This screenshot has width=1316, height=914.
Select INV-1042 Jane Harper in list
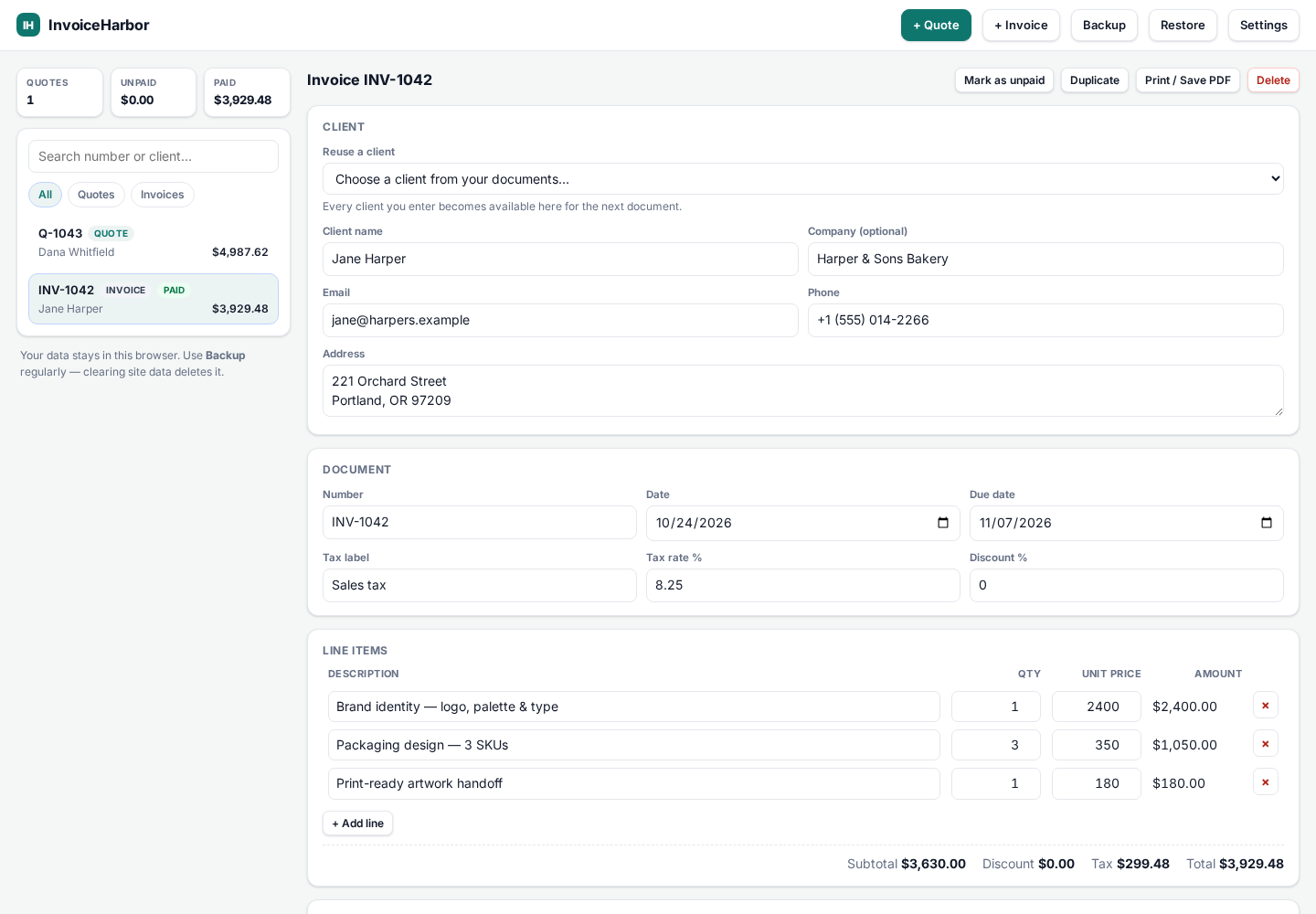154,299
